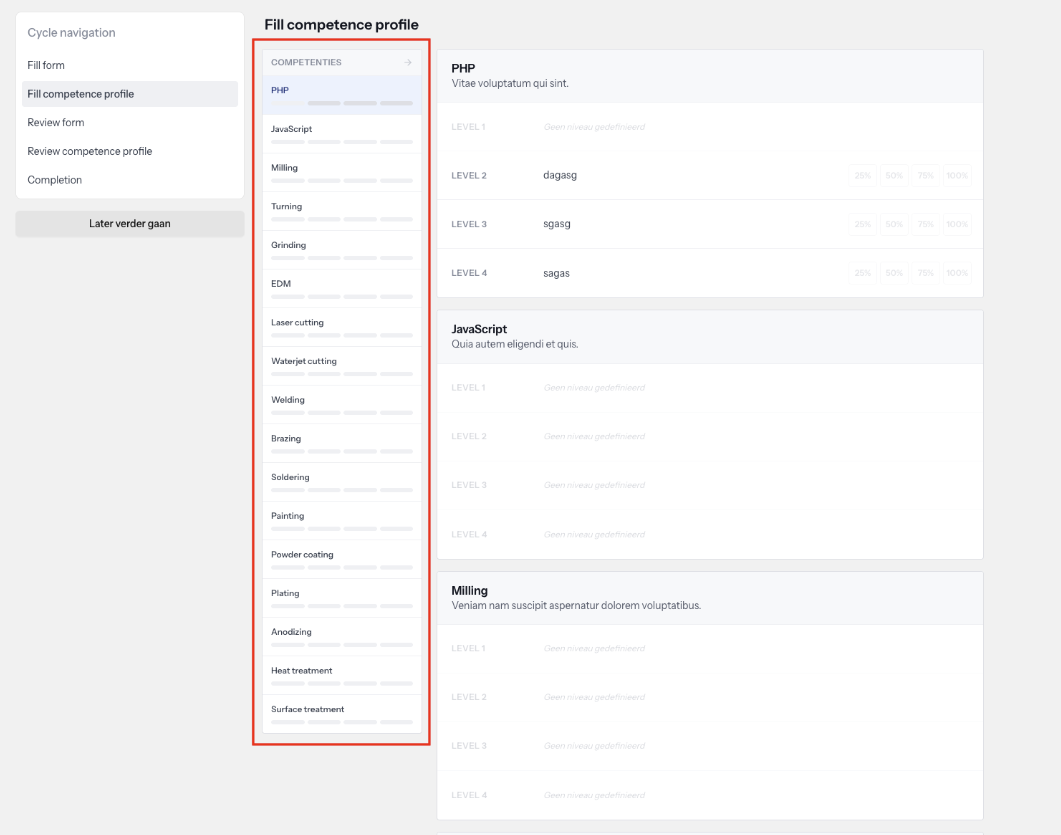Collapse the Competenties panel with the arrow icon
The width and height of the screenshot is (1061, 835).
407,62
